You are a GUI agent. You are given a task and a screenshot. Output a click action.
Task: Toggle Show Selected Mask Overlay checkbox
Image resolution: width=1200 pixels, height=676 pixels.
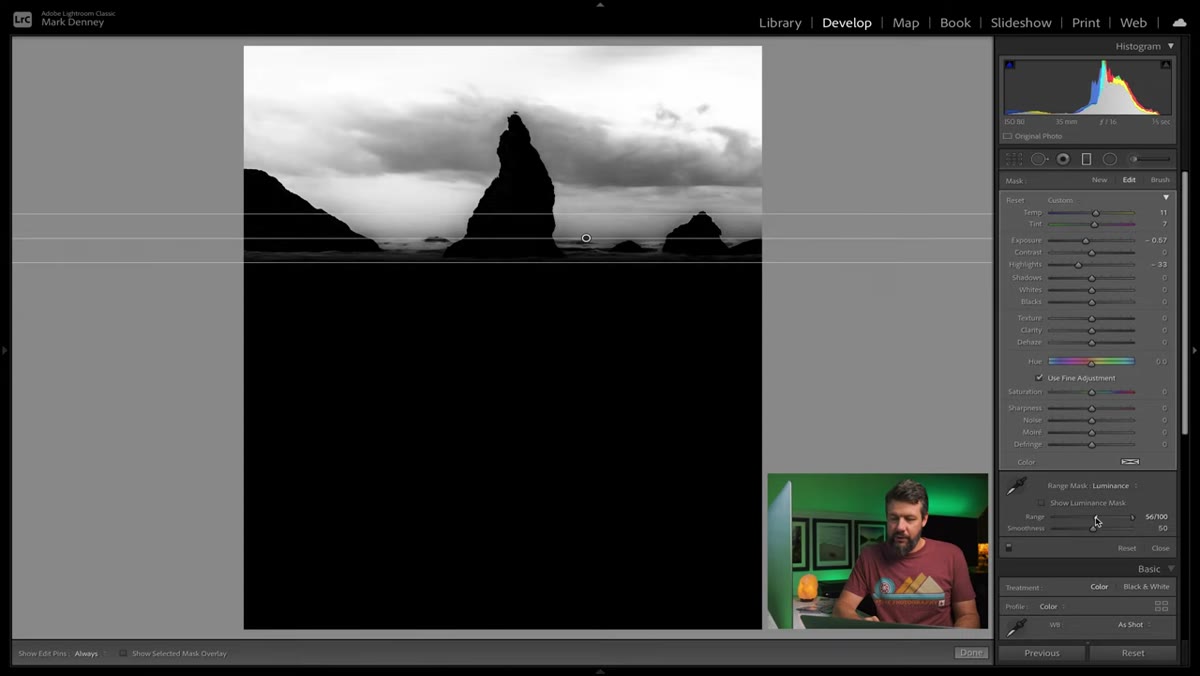point(123,654)
